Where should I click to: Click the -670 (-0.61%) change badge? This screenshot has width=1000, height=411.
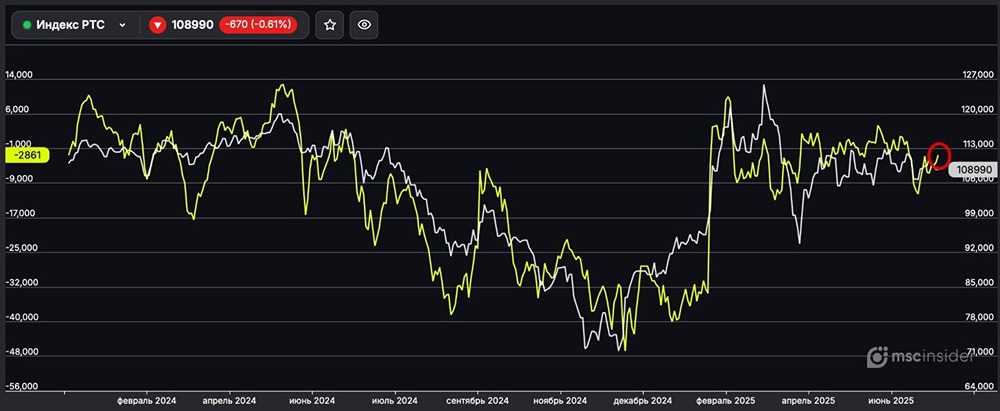coord(256,25)
